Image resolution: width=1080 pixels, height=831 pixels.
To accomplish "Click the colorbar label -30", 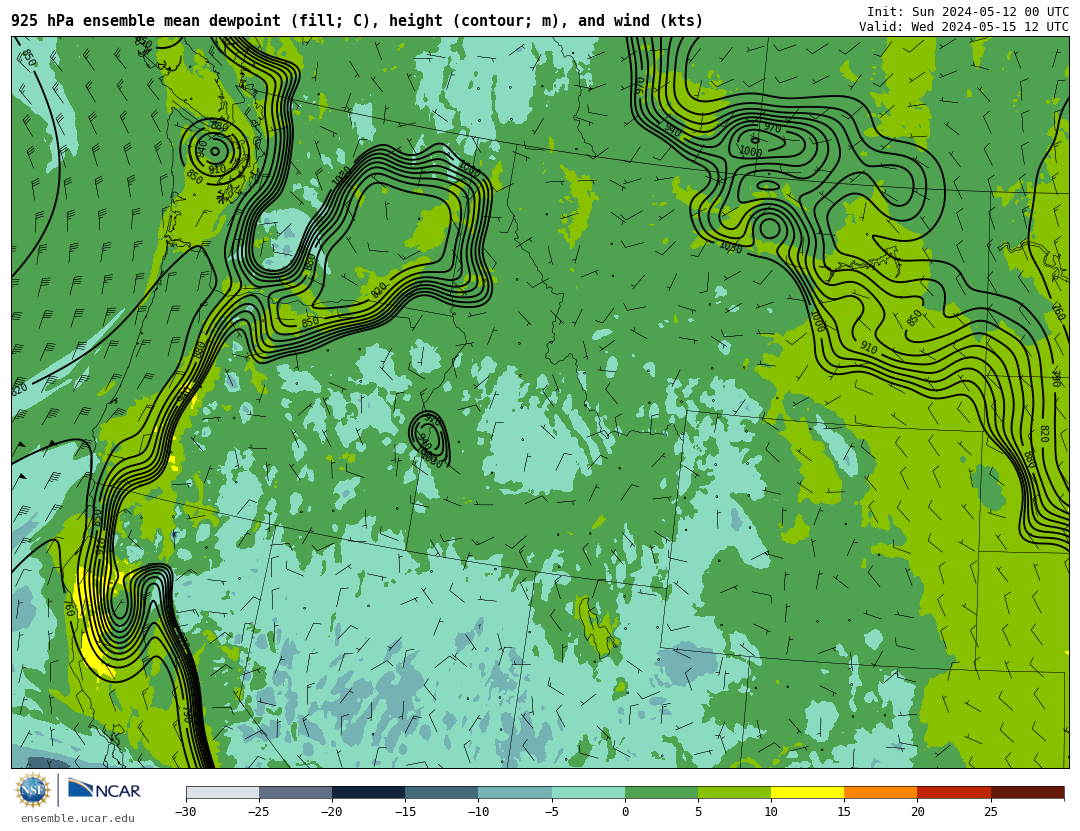I will tap(186, 812).
